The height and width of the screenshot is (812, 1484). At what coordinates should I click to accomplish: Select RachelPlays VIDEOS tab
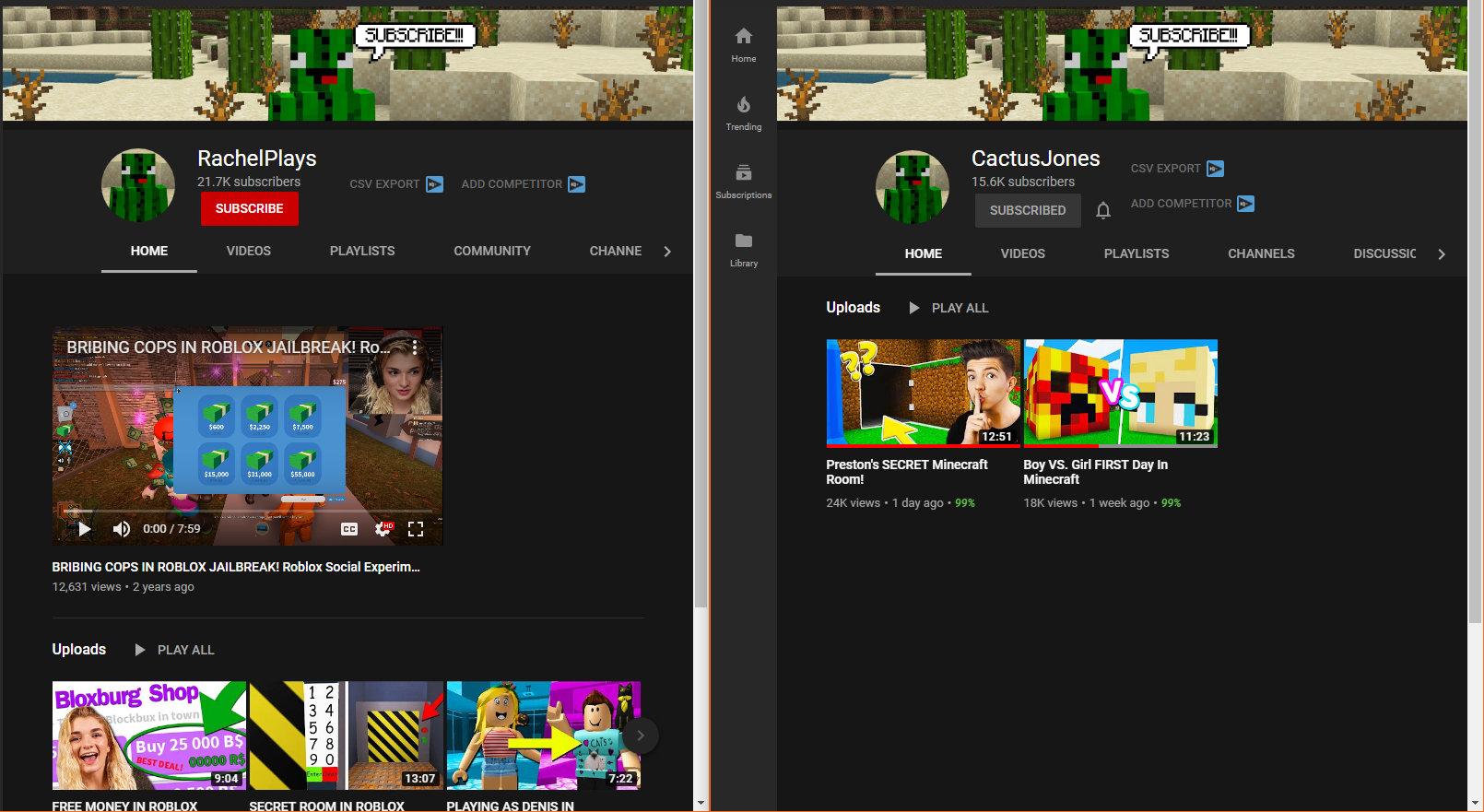[x=249, y=251]
